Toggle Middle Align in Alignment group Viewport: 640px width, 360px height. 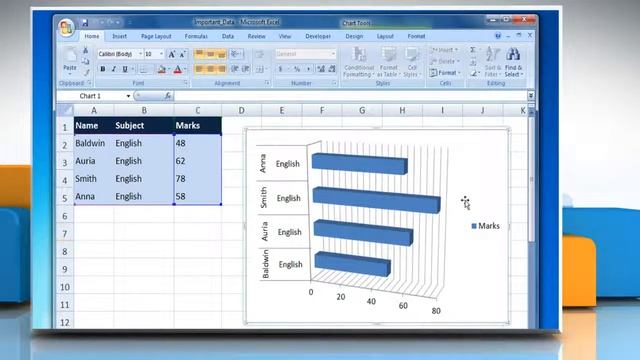[x=210, y=54]
